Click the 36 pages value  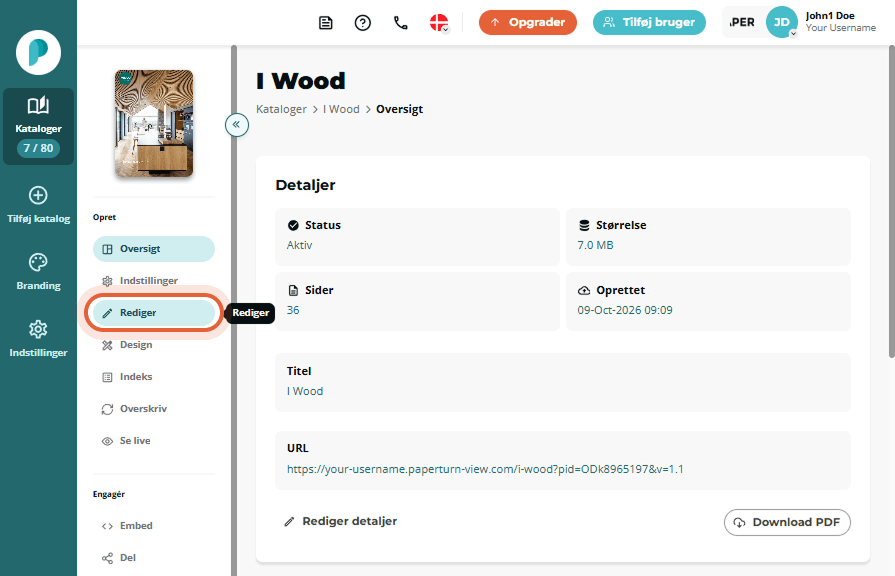coord(293,310)
